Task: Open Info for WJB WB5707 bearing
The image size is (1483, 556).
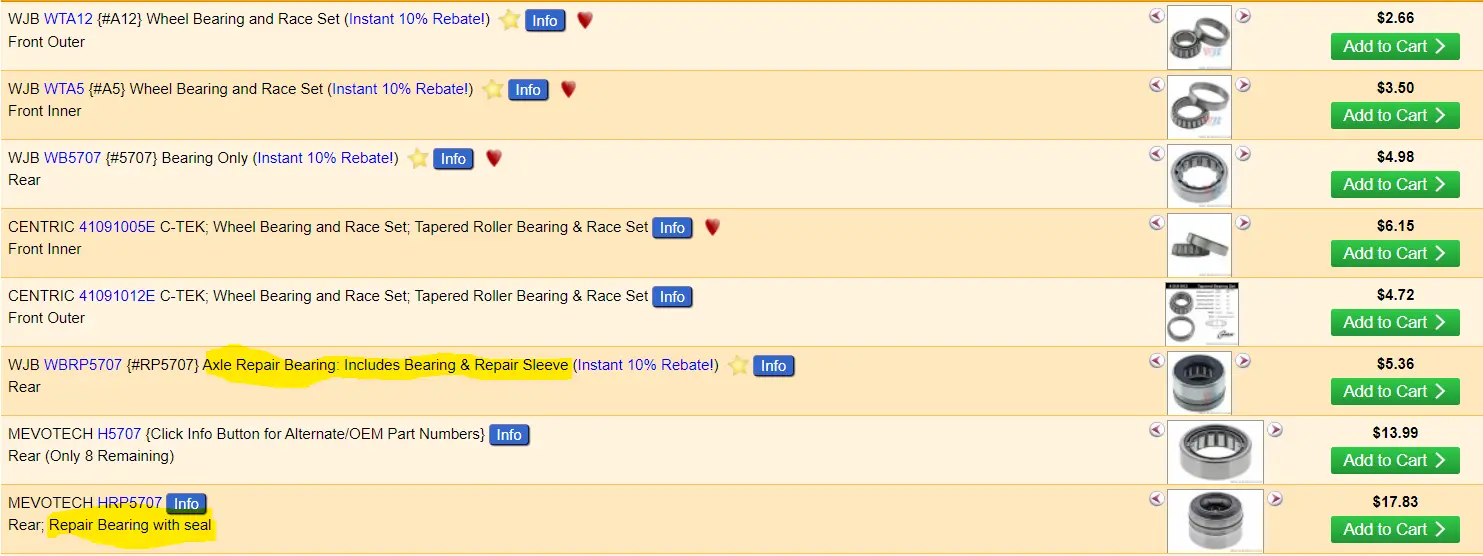Action: pyautogui.click(x=453, y=159)
